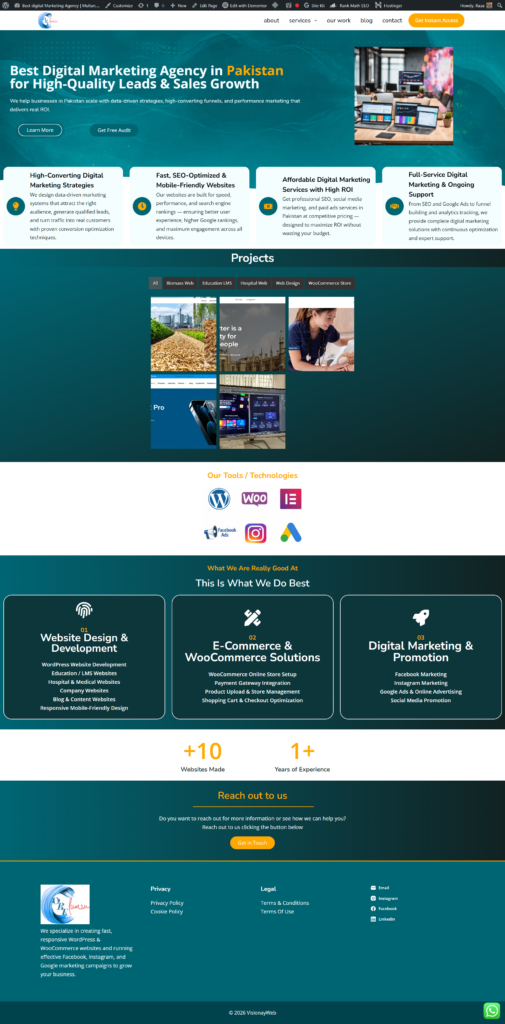The height and width of the screenshot is (1024, 505).
Task: Click the Get Instant Access button
Action: pyautogui.click(x=436, y=20)
